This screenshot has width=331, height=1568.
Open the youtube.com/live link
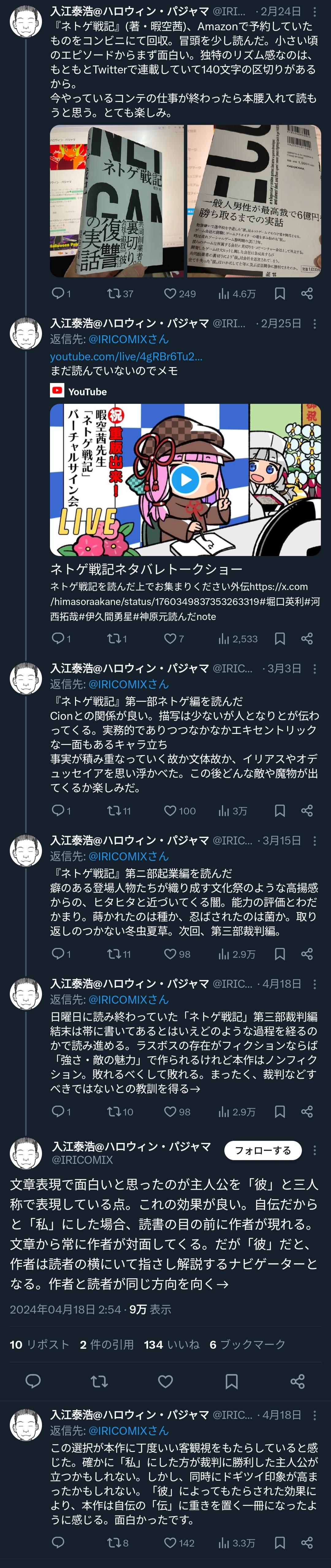coord(126,356)
